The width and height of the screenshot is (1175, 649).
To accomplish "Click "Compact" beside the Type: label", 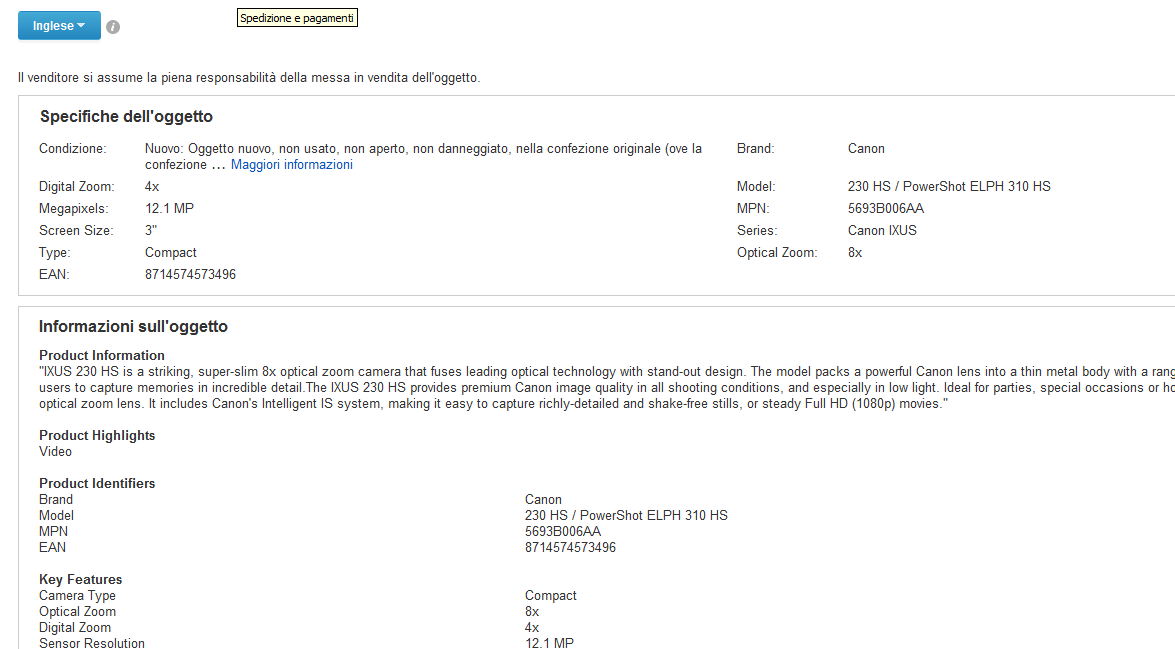I will tap(171, 253).
